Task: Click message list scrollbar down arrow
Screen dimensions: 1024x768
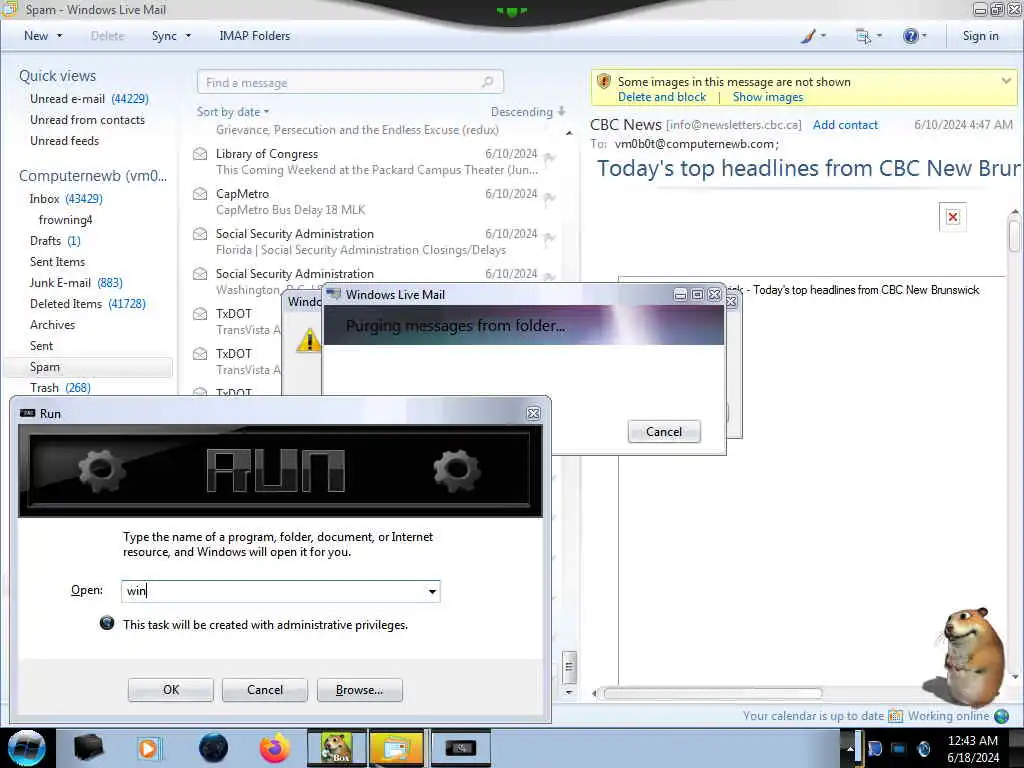Action: 569,692
